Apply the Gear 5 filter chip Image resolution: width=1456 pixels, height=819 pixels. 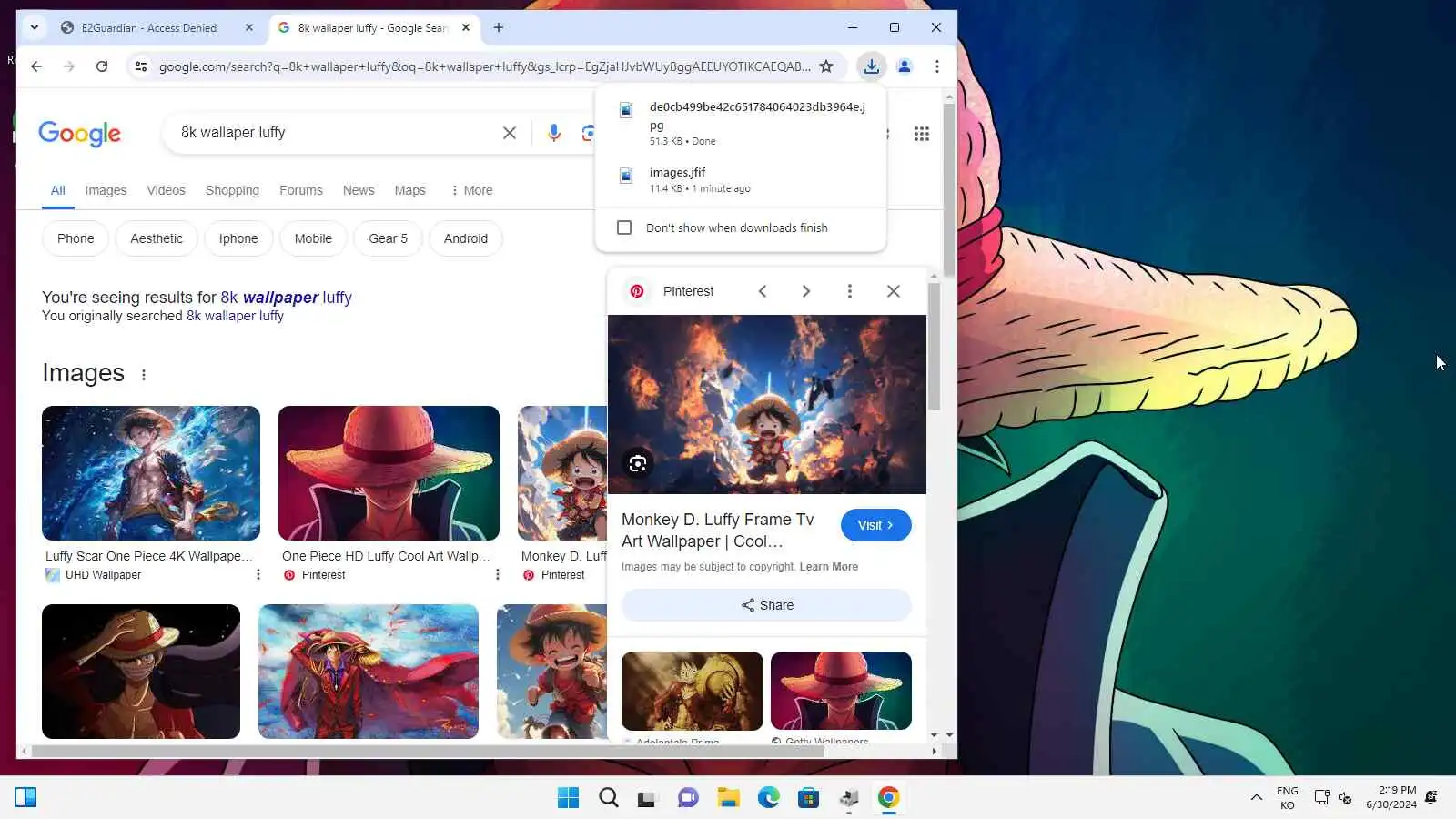tap(388, 238)
